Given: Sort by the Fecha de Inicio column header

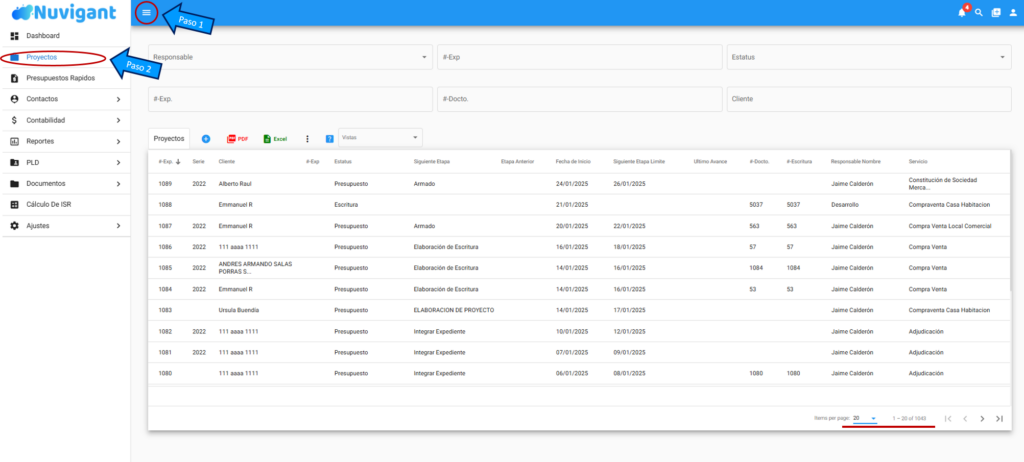Looking at the screenshot, I should 573,161.
